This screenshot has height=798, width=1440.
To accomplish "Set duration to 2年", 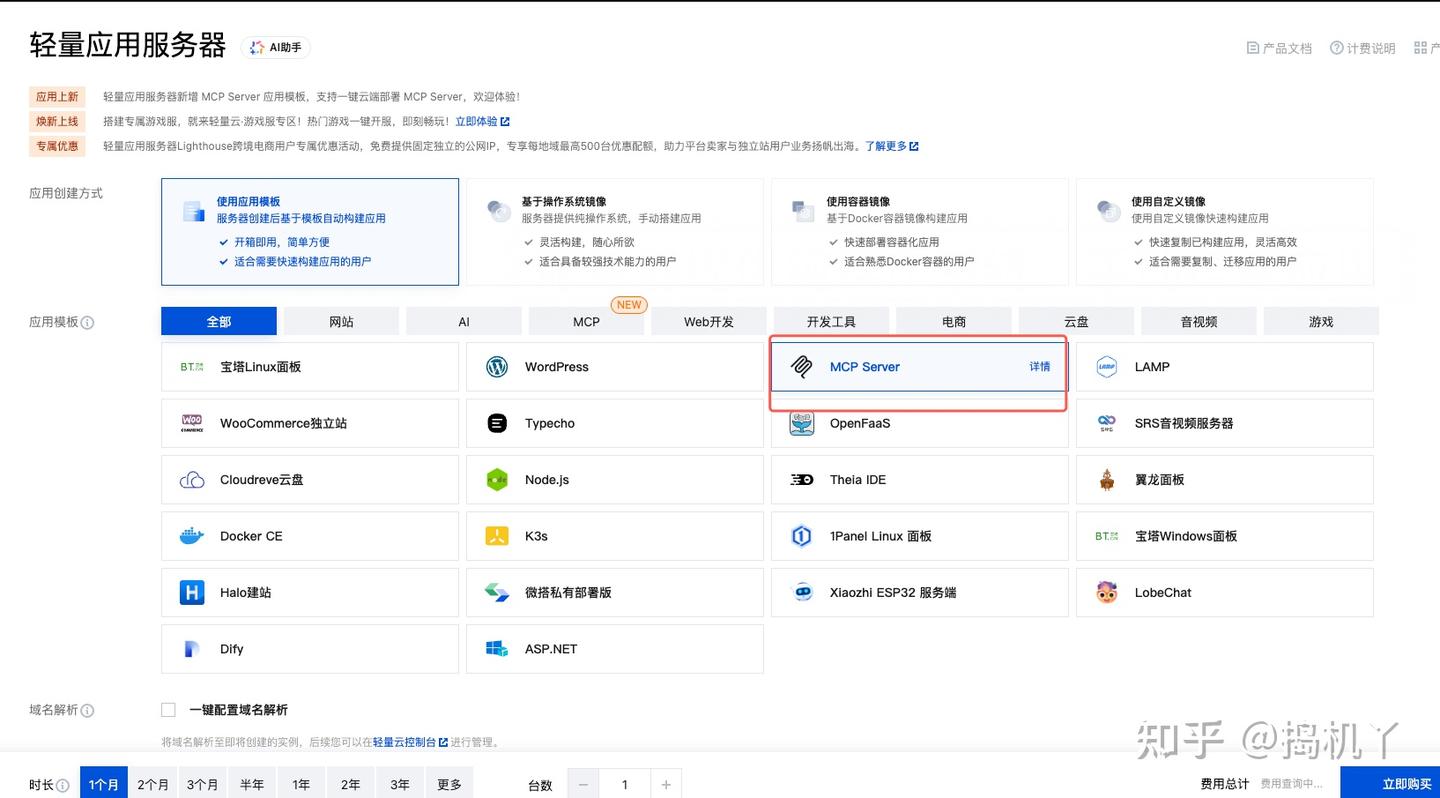I will click(x=350, y=784).
